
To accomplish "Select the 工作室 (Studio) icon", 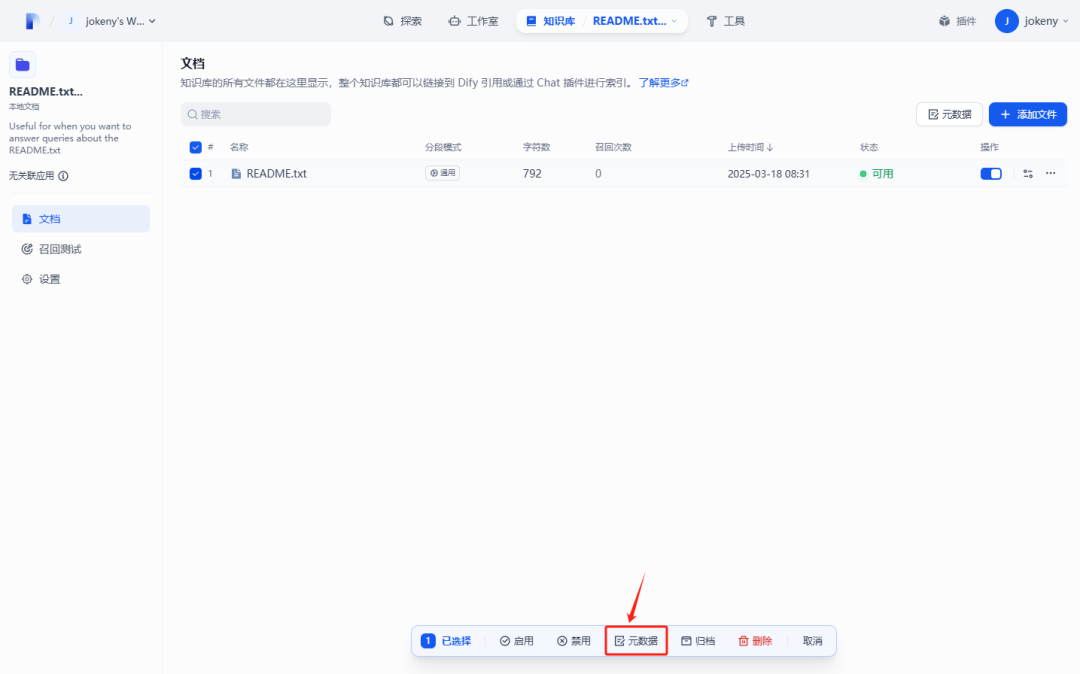I will click(x=455, y=20).
